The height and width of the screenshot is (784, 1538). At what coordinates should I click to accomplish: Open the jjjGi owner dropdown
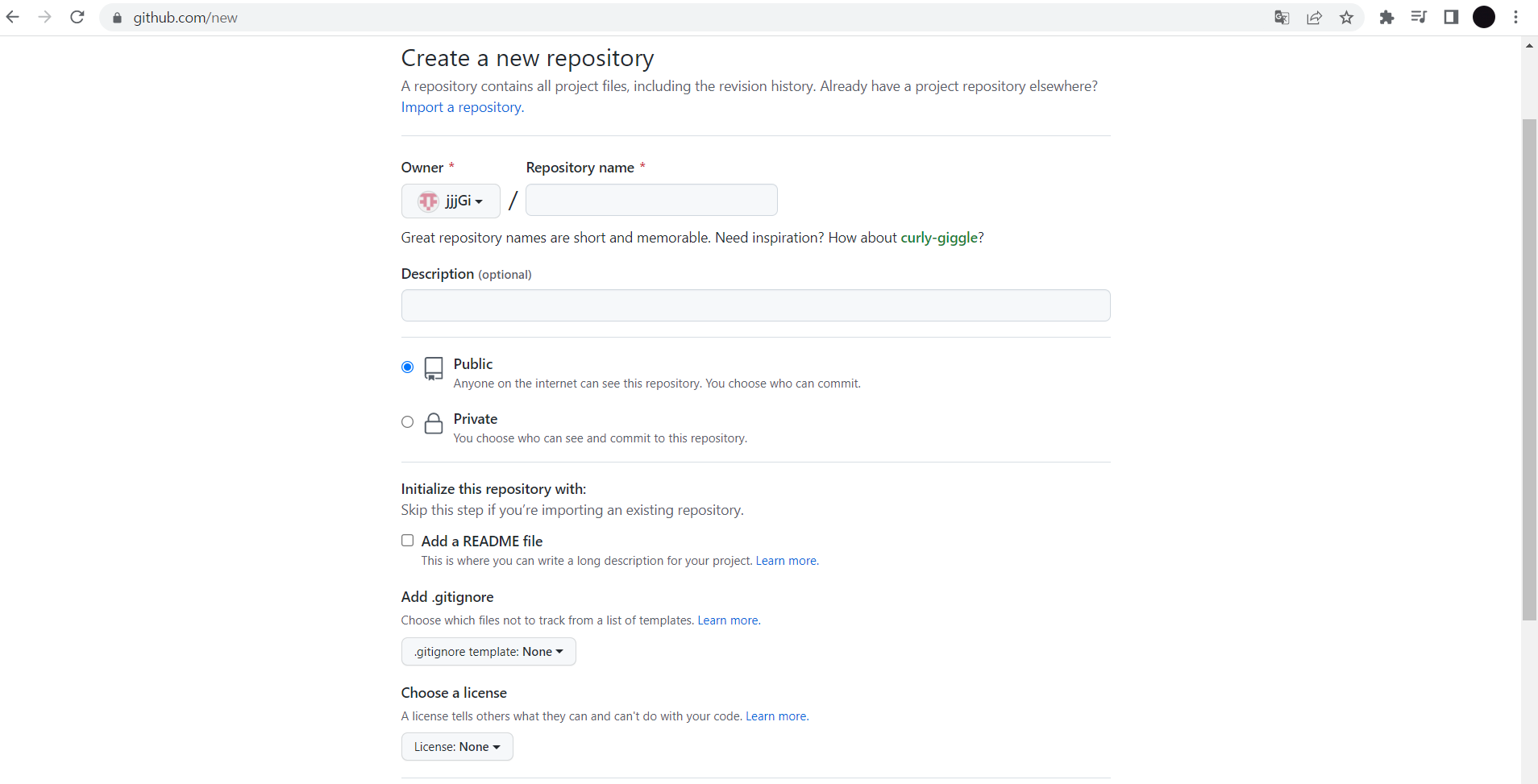pyautogui.click(x=451, y=201)
